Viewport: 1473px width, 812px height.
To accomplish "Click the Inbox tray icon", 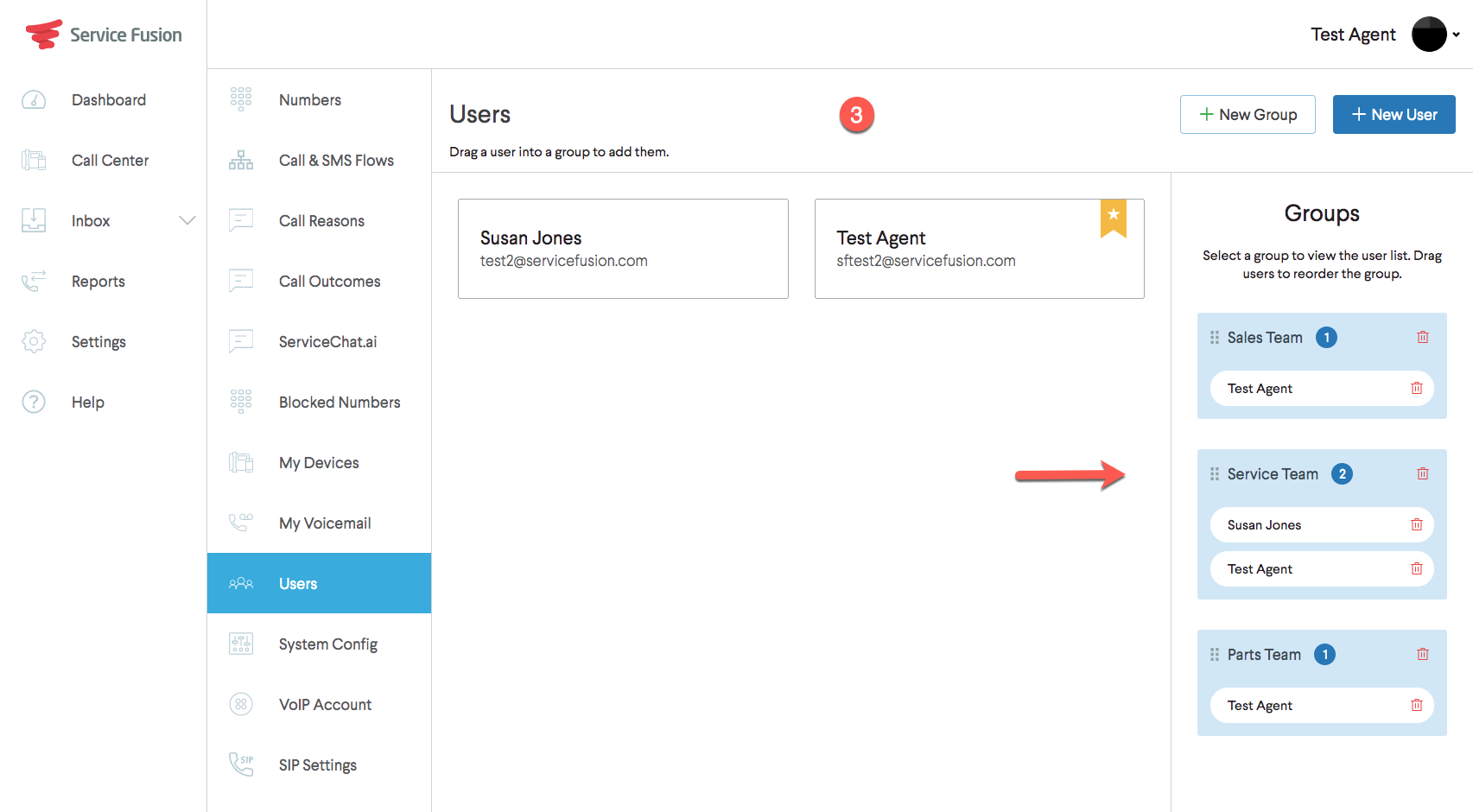I will coord(34,221).
